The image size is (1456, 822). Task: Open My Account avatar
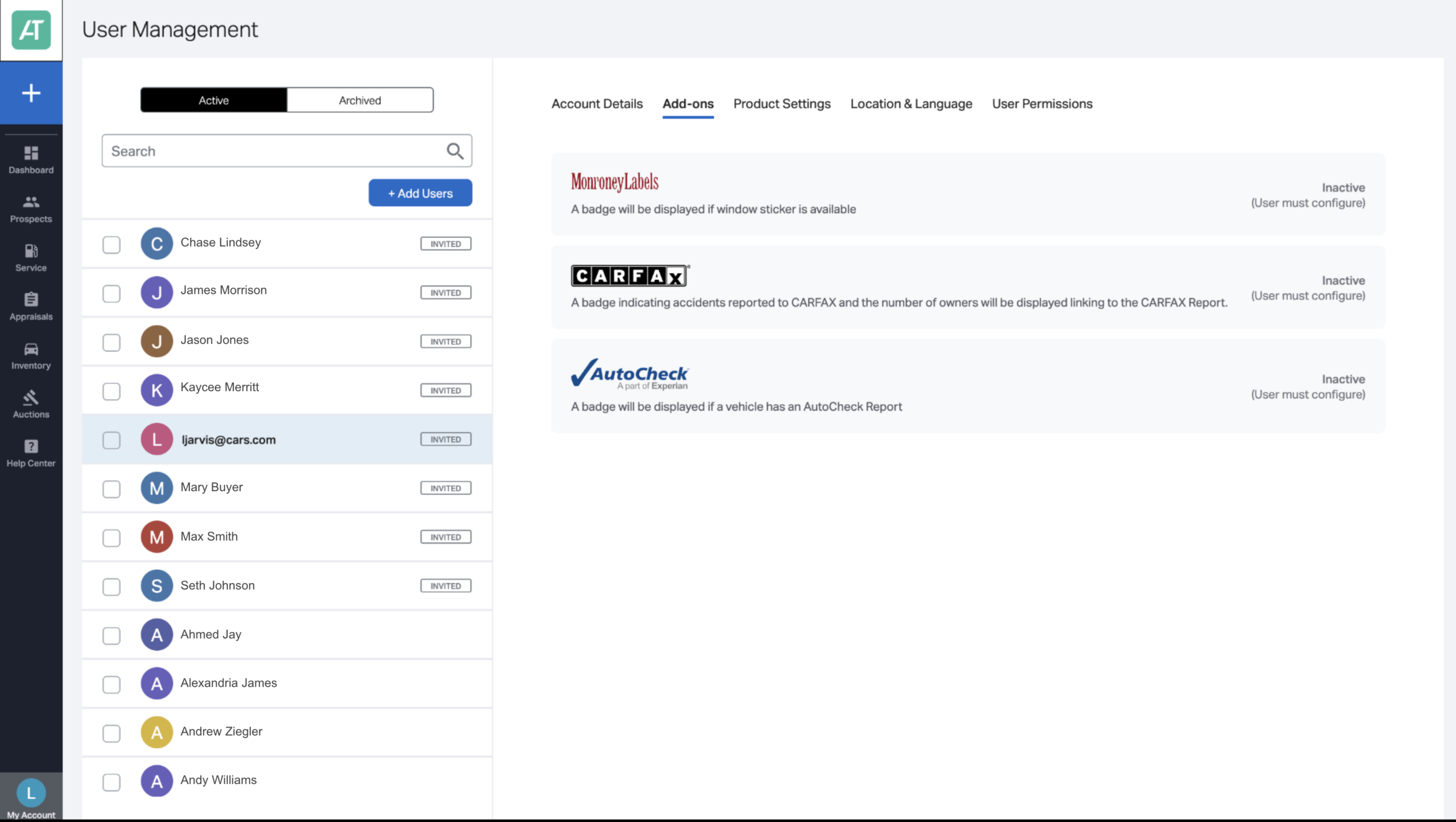click(x=31, y=792)
